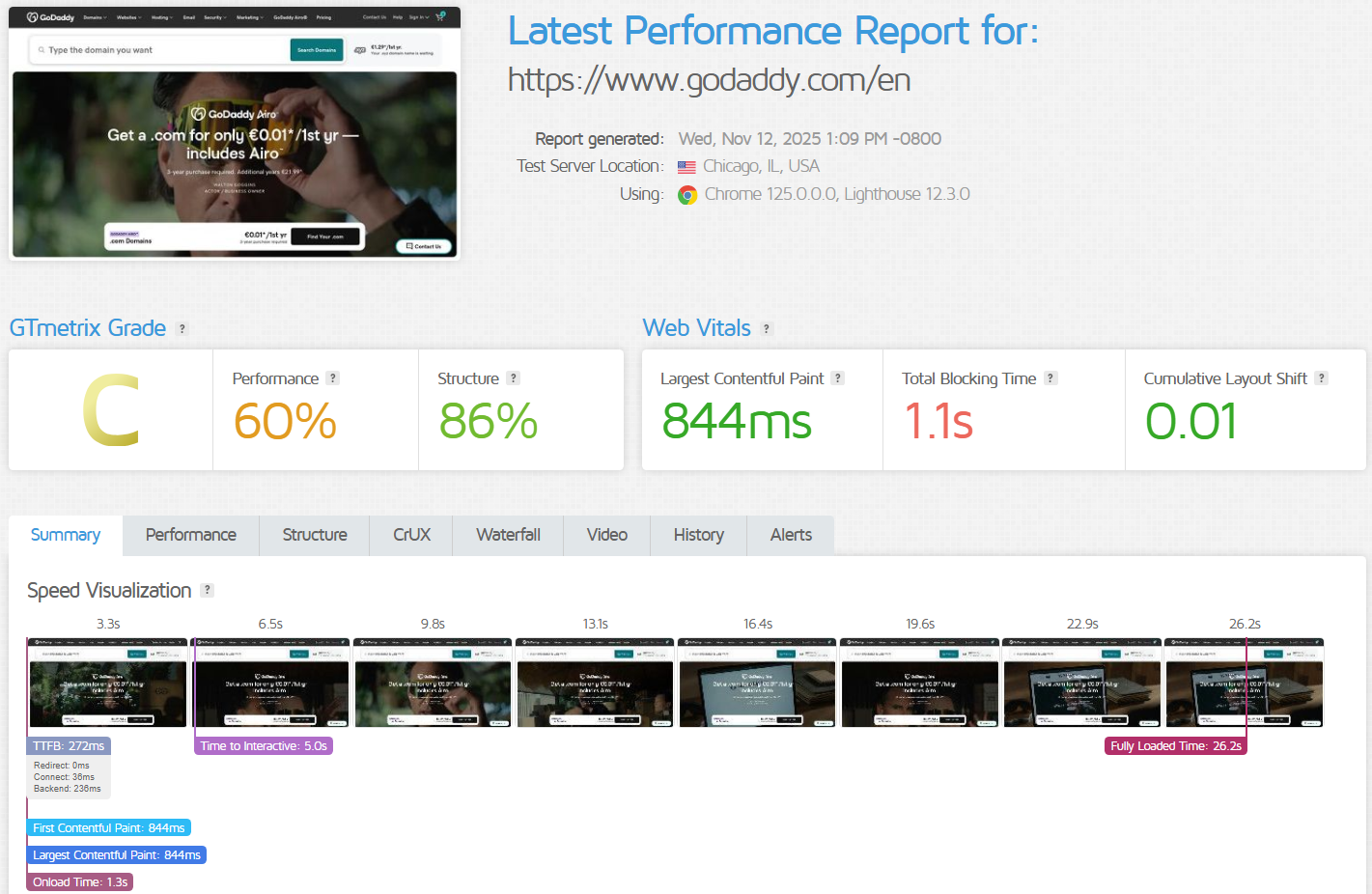Image resolution: width=1372 pixels, height=894 pixels.
Task: Click the Fully Loaded Time: 26.2s marker
Action: pos(1176,746)
